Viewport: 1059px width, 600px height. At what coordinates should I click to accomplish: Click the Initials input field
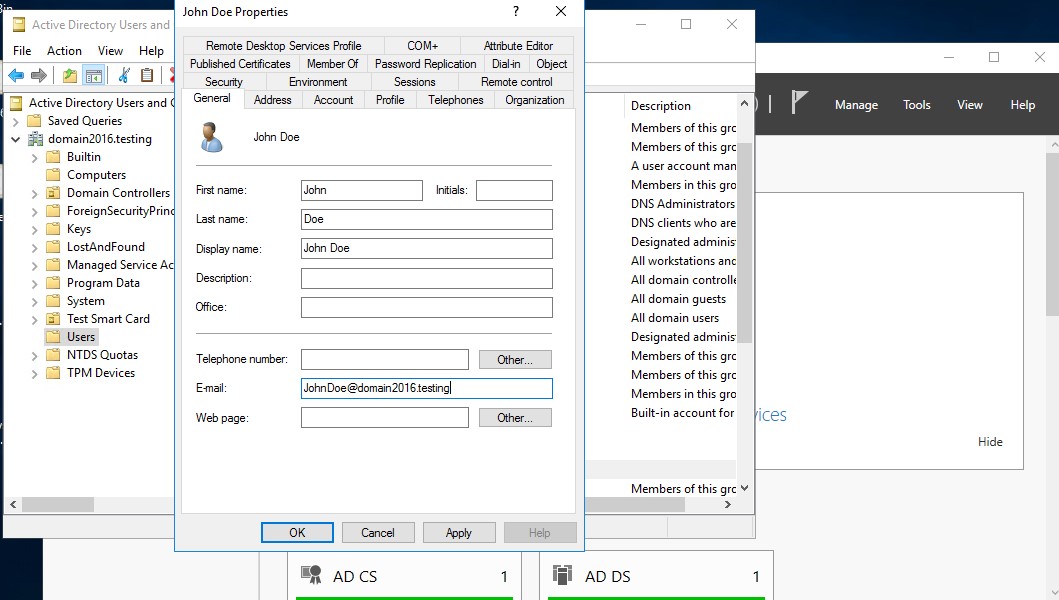(x=514, y=191)
